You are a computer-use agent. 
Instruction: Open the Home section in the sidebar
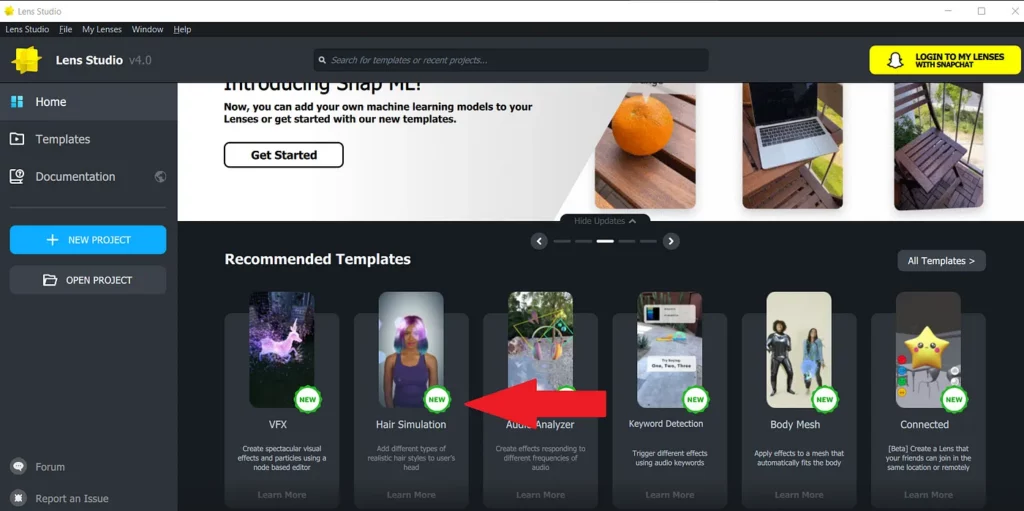click(x=88, y=102)
